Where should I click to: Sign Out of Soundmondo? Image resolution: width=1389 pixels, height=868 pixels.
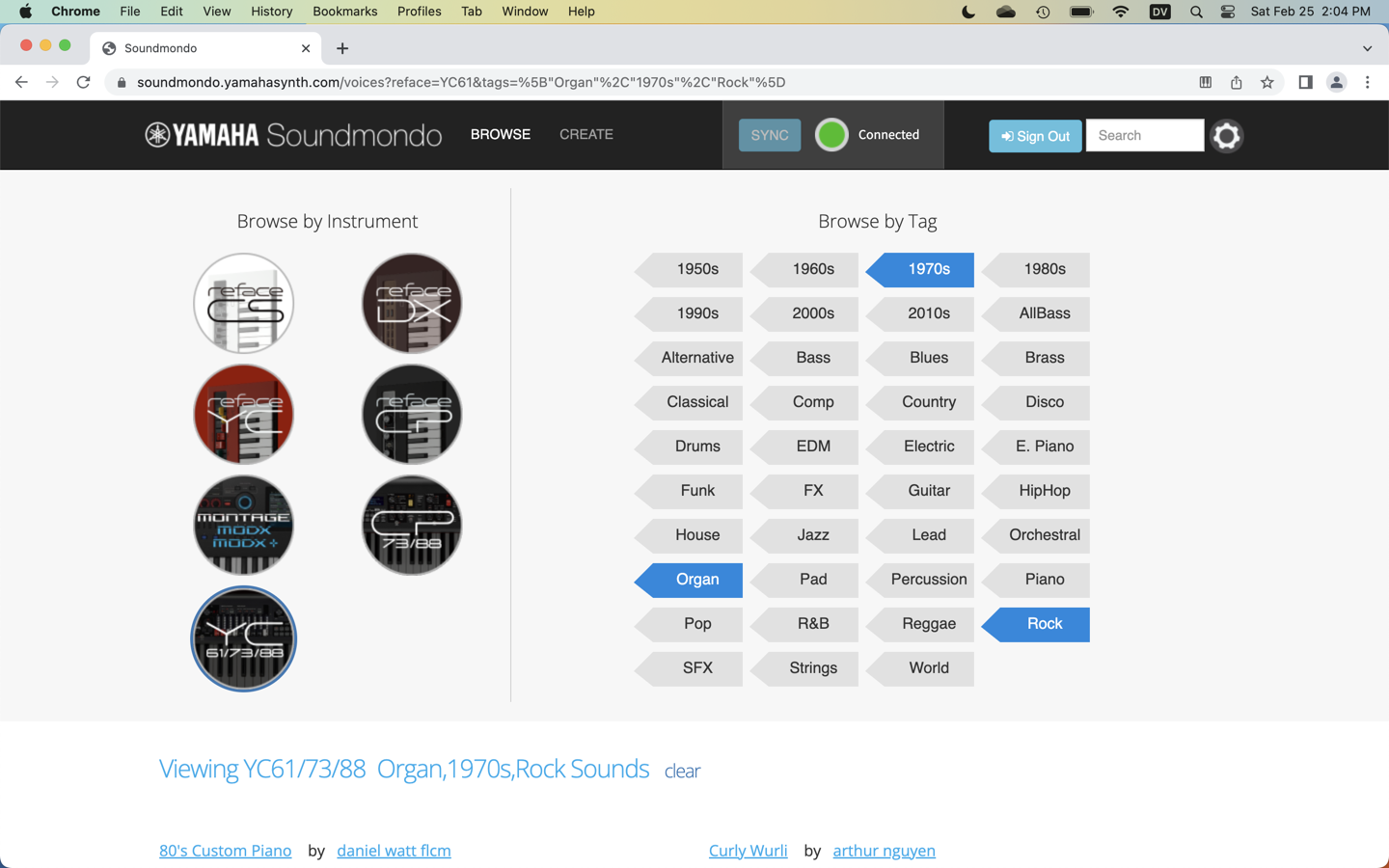point(1035,136)
